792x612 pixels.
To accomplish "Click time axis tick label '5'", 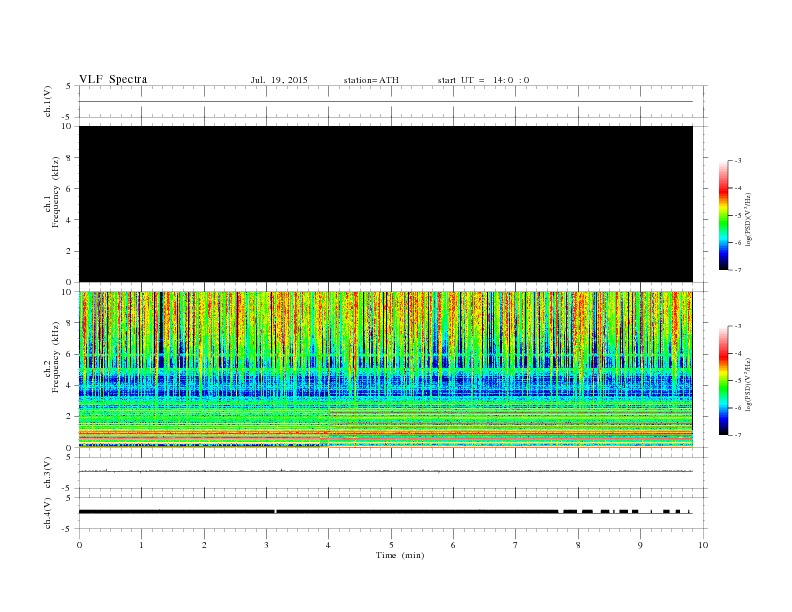I will point(391,545).
